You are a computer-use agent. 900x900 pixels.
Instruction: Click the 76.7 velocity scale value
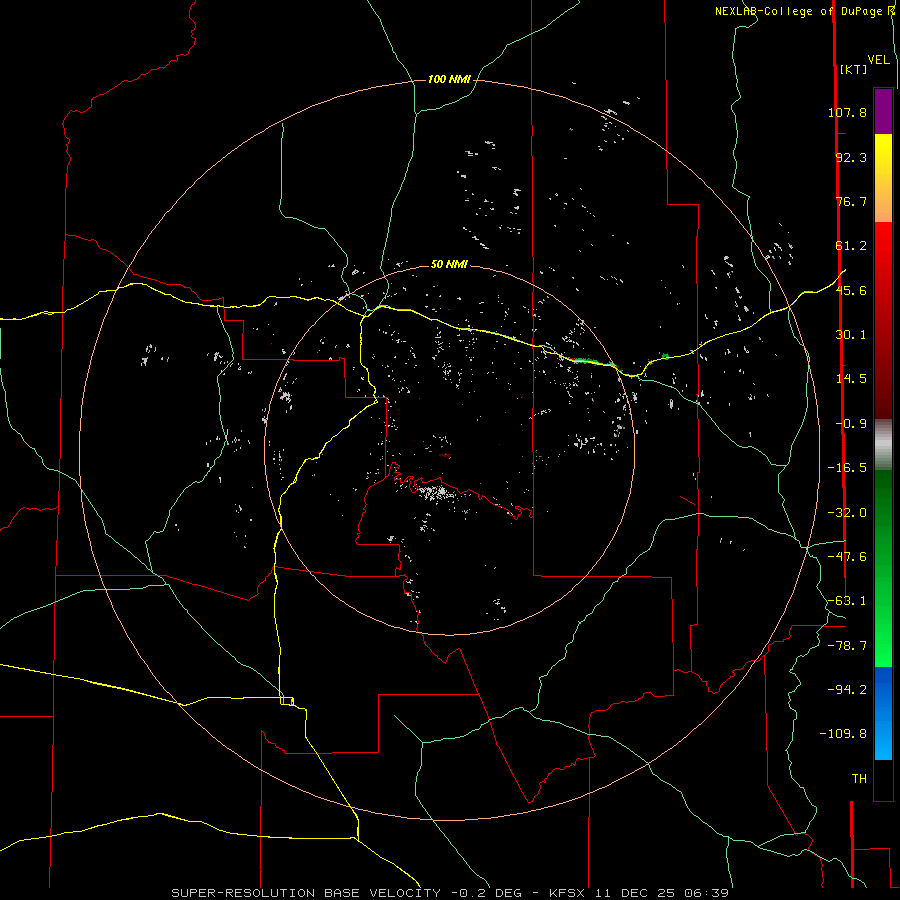[851, 201]
